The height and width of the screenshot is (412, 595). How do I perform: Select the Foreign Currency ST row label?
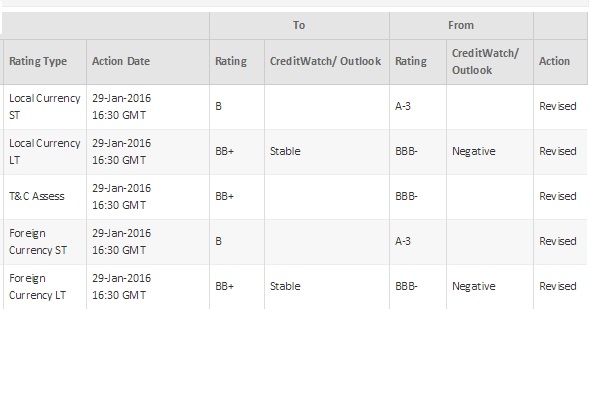(x=38, y=242)
